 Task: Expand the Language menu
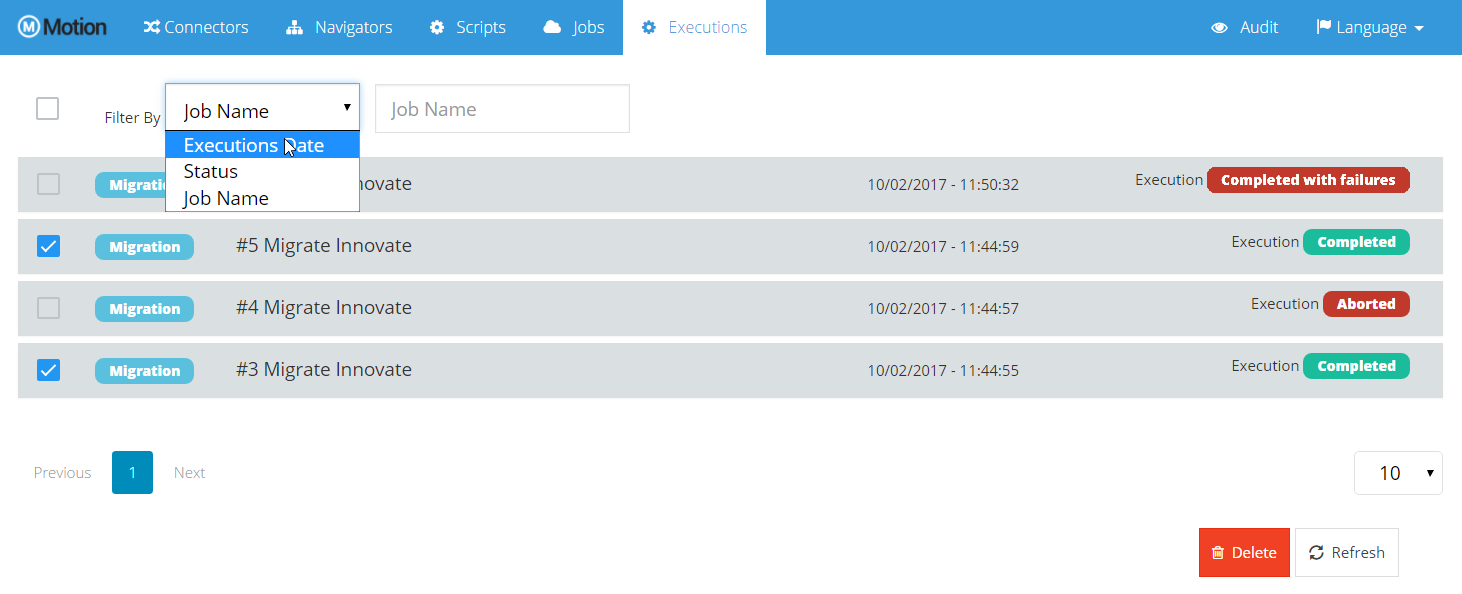coord(1370,27)
